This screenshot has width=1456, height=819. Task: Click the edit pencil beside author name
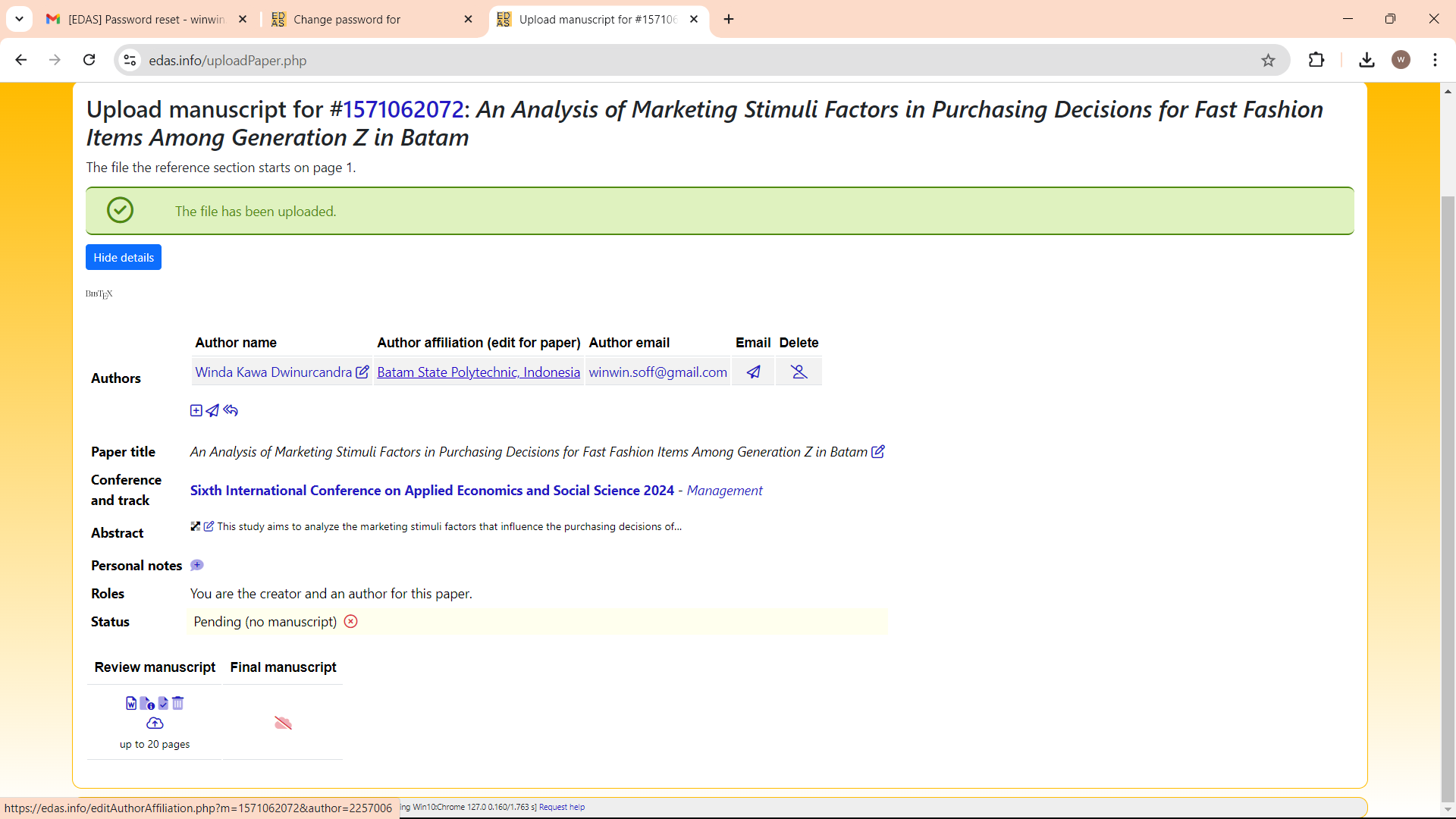[362, 372]
